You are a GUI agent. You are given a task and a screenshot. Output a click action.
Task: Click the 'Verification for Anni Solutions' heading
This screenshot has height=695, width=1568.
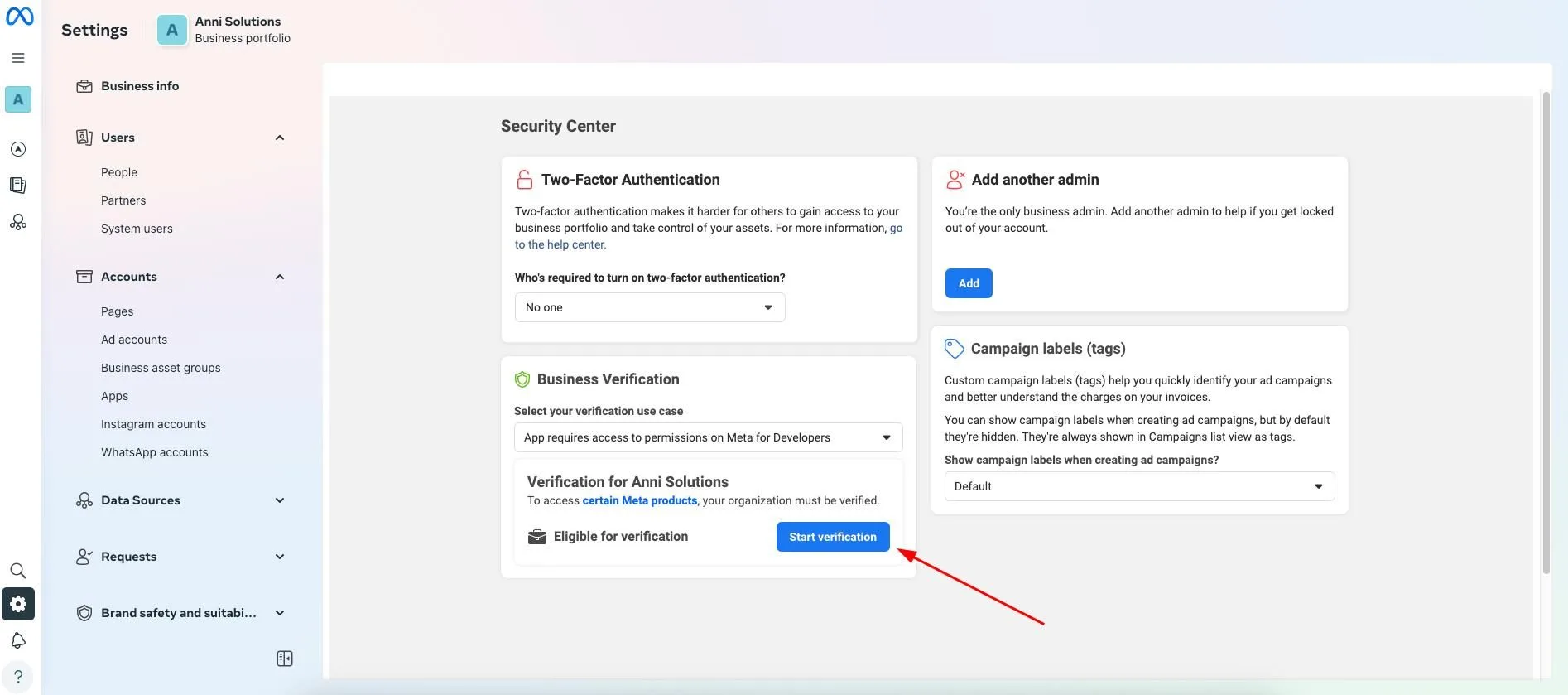point(628,482)
